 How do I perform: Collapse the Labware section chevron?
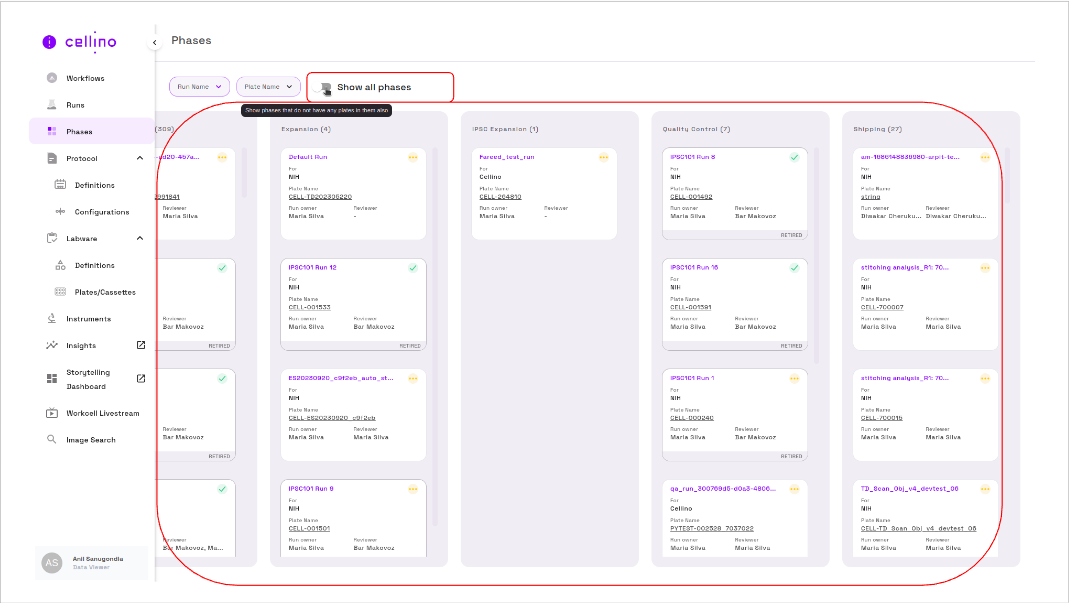pyautogui.click(x=140, y=238)
